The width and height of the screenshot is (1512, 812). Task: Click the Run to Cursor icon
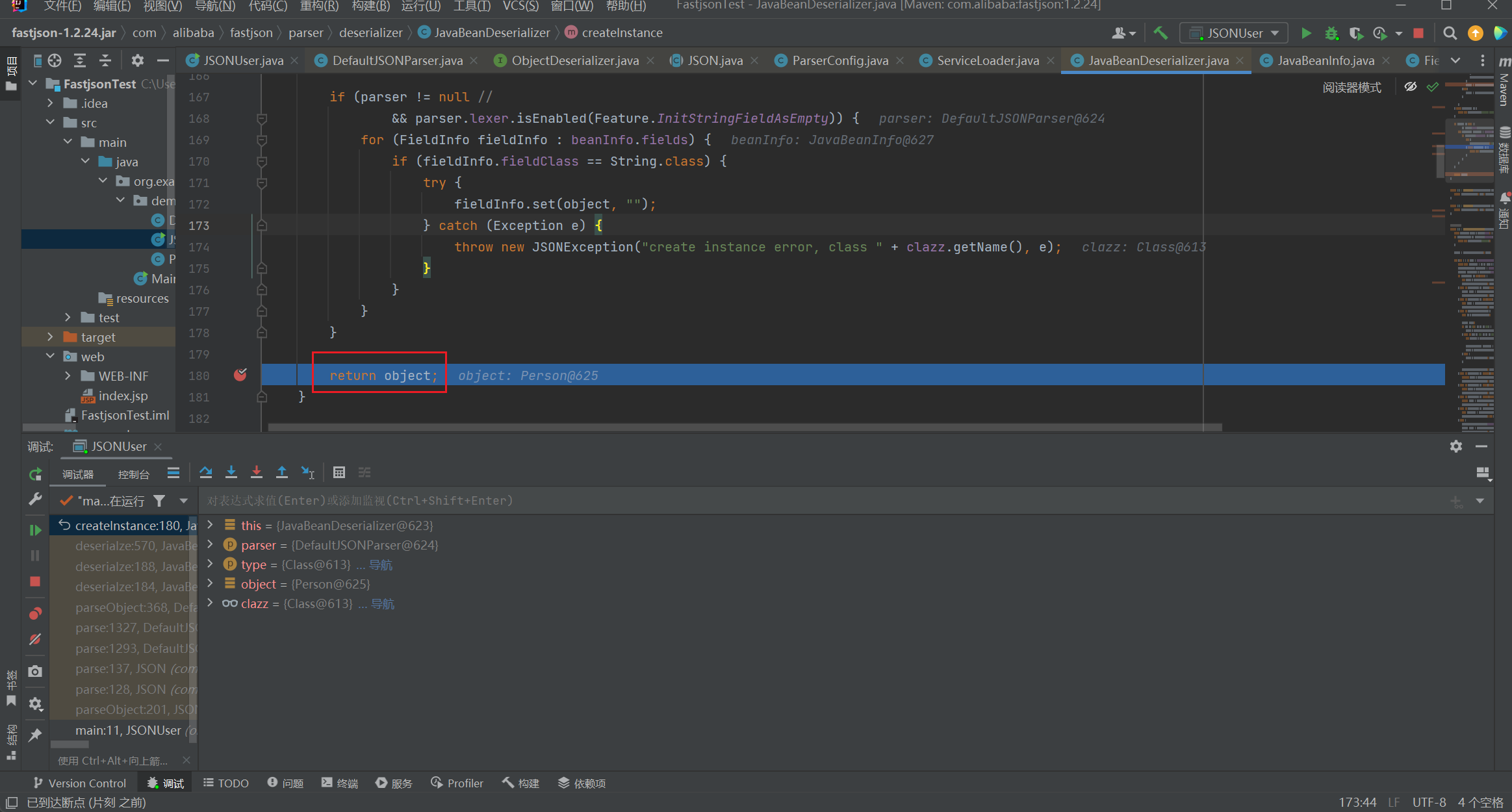pyautogui.click(x=308, y=472)
